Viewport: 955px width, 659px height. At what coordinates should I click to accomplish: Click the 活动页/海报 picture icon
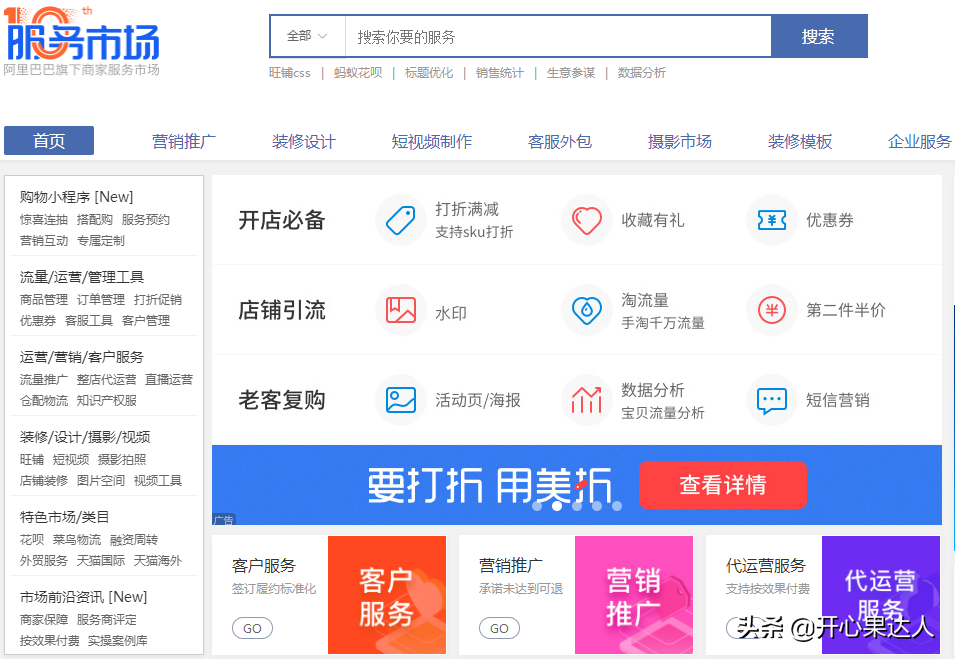click(401, 400)
